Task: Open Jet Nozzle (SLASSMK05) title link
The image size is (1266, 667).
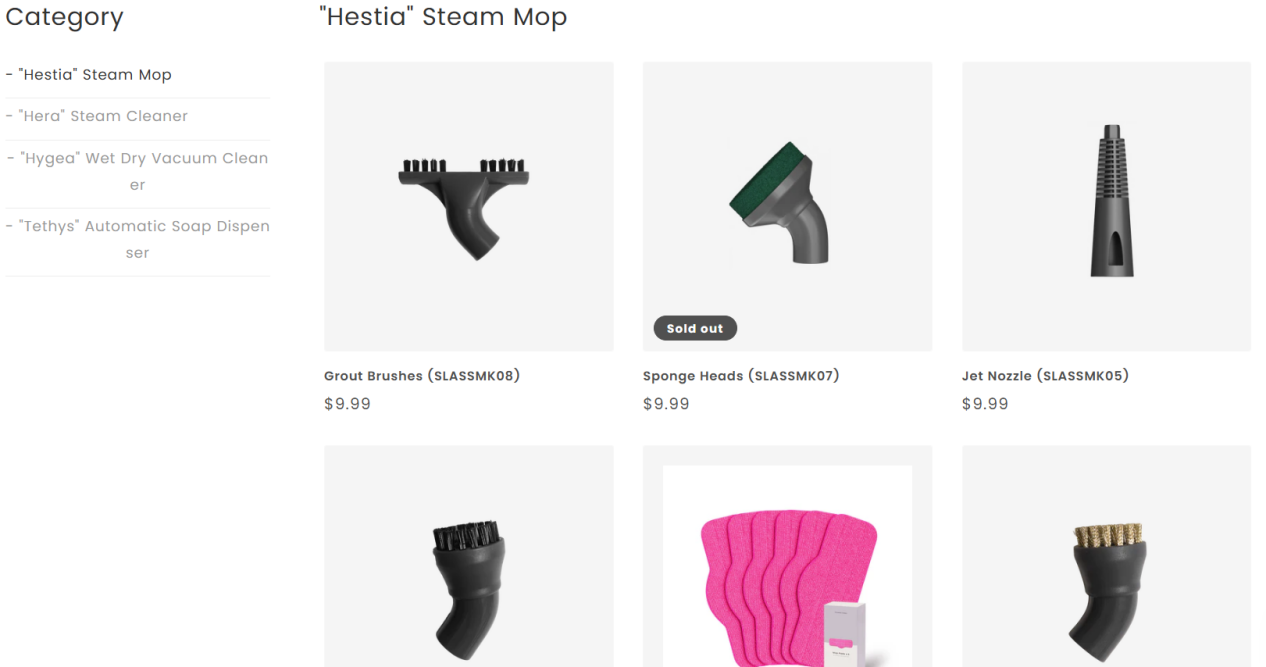Action: [x=1045, y=376]
